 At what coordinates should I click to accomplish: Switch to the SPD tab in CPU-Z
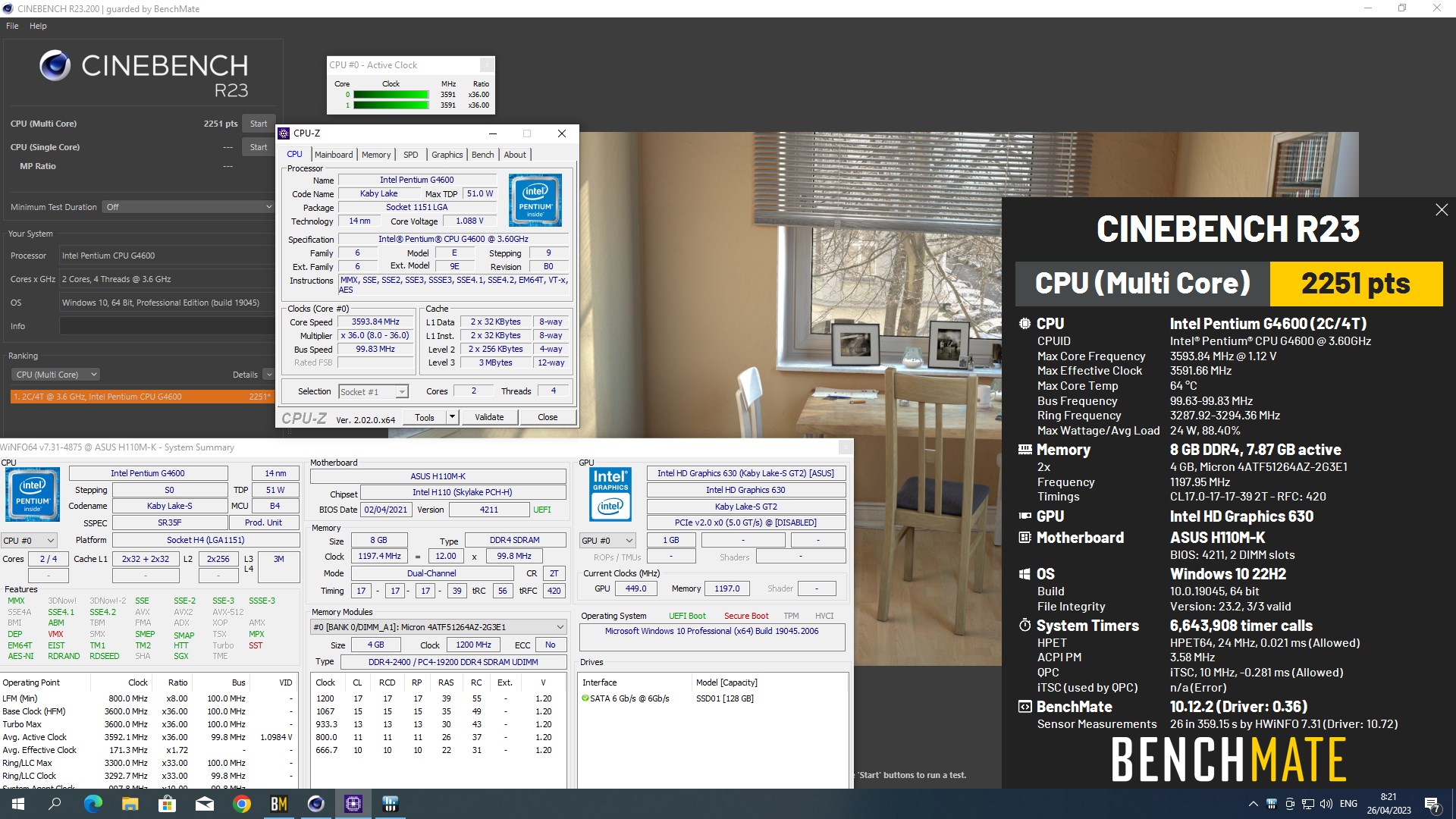coord(411,155)
